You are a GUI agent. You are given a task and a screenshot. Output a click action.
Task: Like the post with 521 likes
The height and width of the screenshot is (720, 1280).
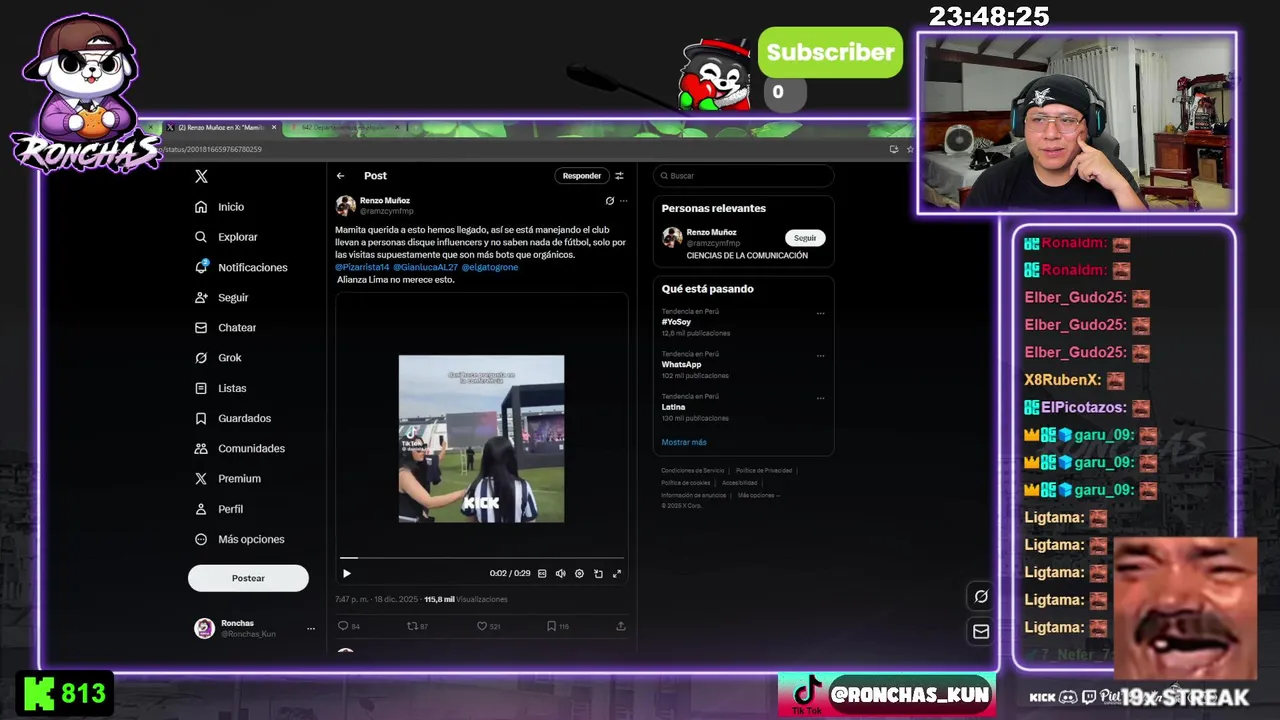(x=488, y=626)
